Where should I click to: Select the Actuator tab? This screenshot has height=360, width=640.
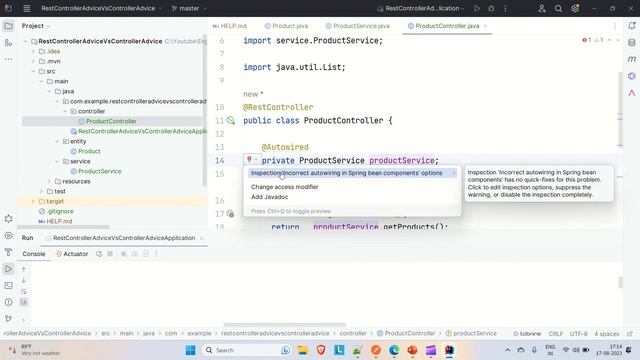[72, 254]
